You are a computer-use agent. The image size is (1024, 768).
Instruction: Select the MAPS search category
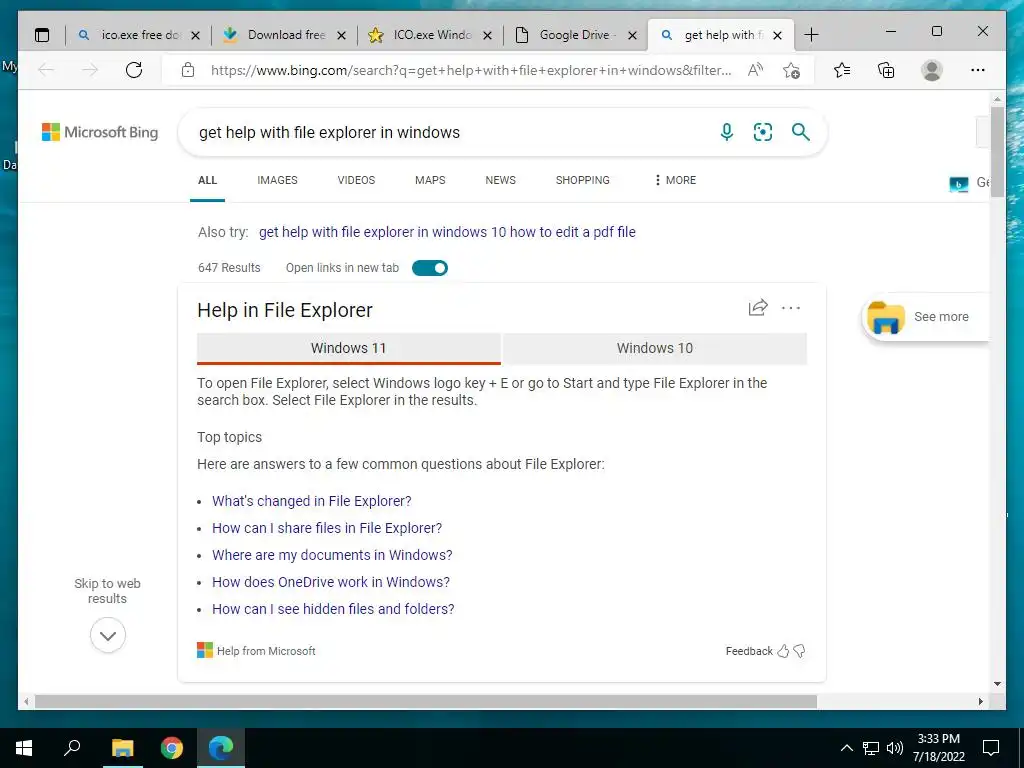pos(430,180)
